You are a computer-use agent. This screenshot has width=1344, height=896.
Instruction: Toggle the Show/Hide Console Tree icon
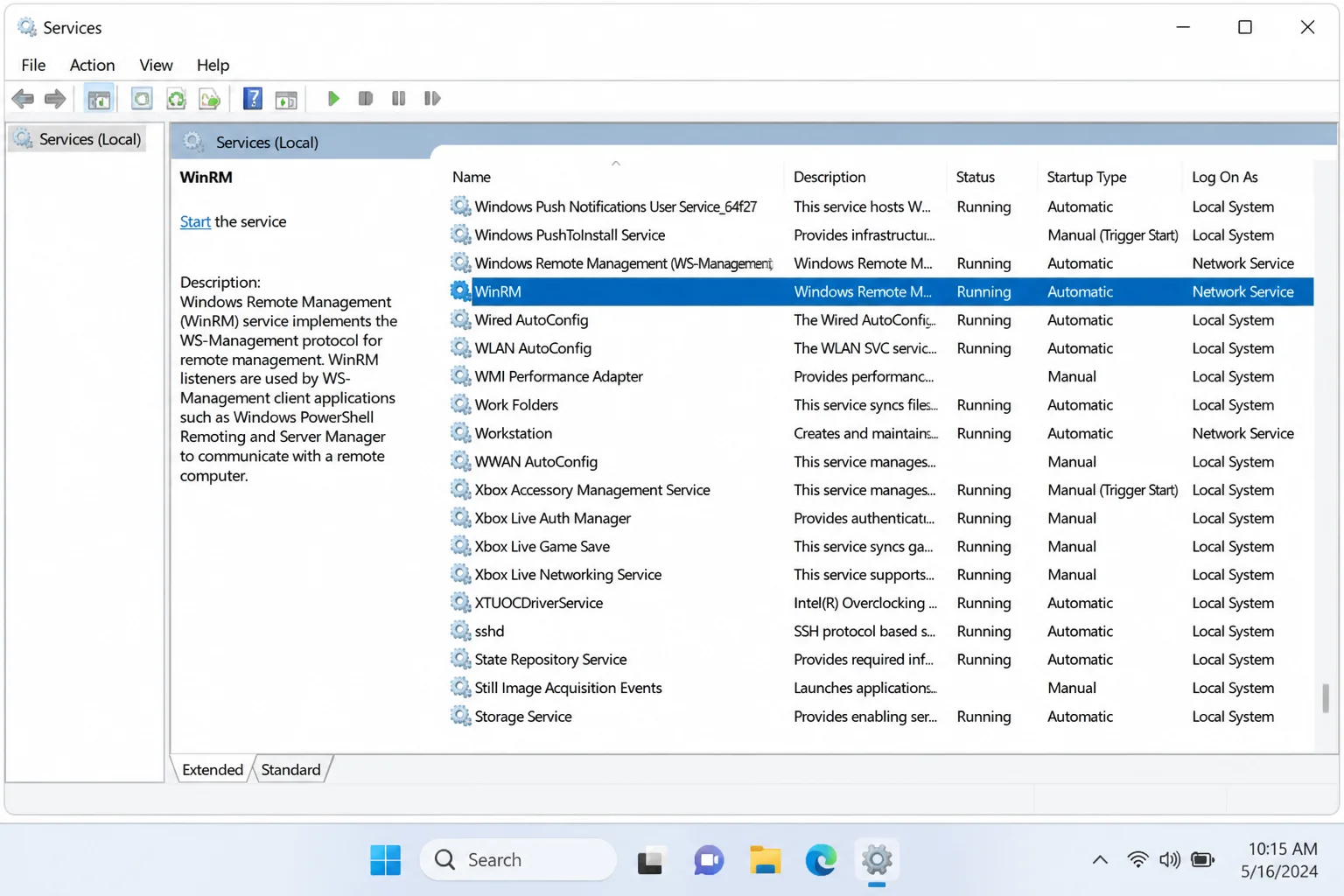99,99
